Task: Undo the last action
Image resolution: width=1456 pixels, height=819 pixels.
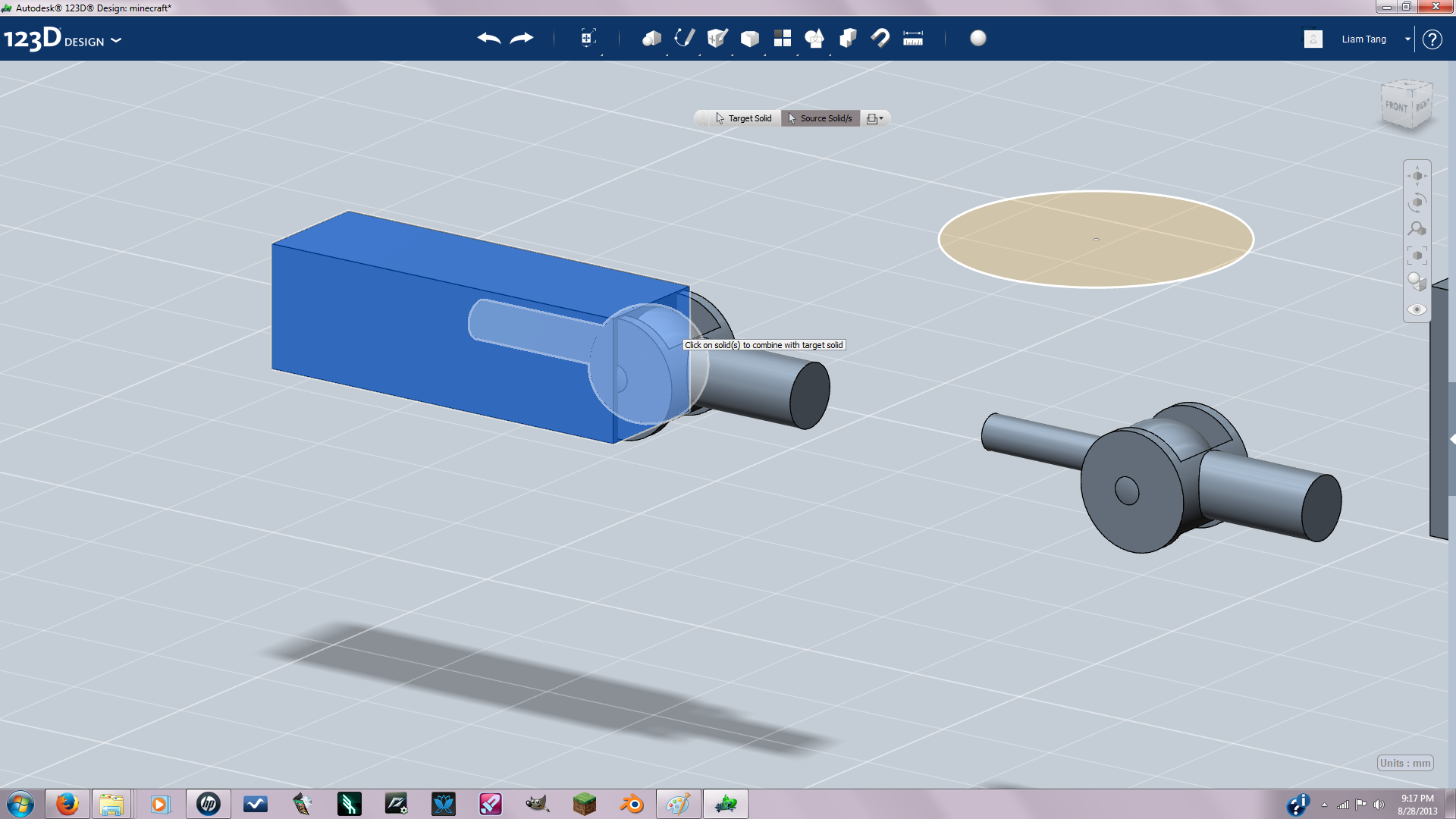Action: click(x=489, y=38)
